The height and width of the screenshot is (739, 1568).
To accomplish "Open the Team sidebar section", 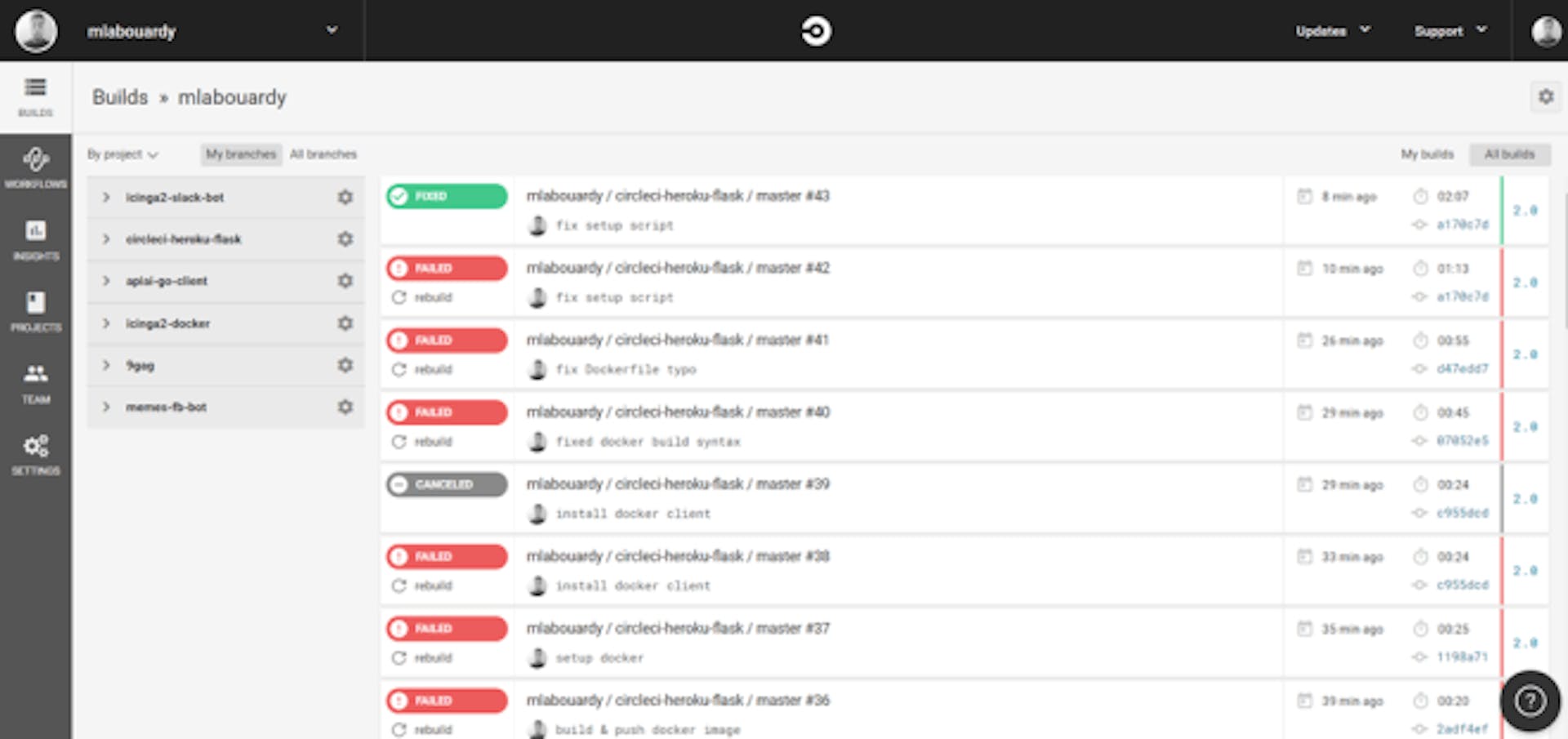I will (x=35, y=383).
